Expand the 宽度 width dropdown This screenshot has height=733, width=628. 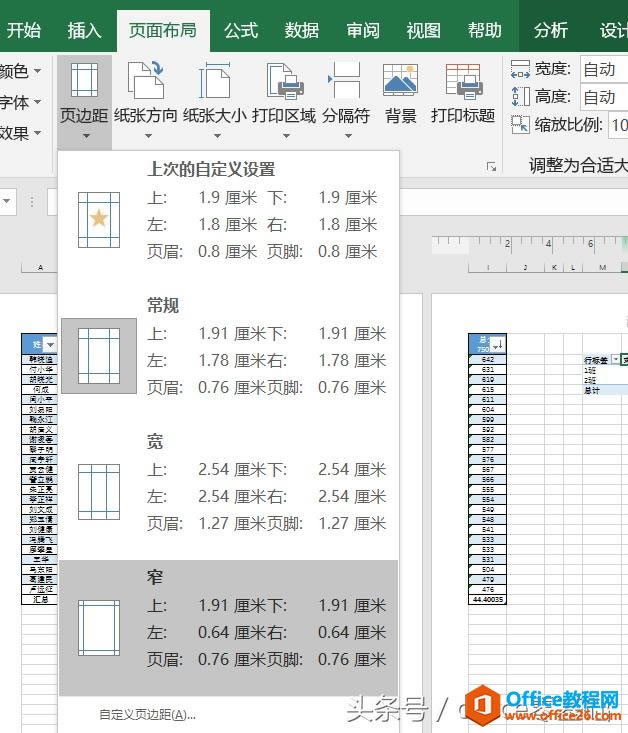coord(603,69)
